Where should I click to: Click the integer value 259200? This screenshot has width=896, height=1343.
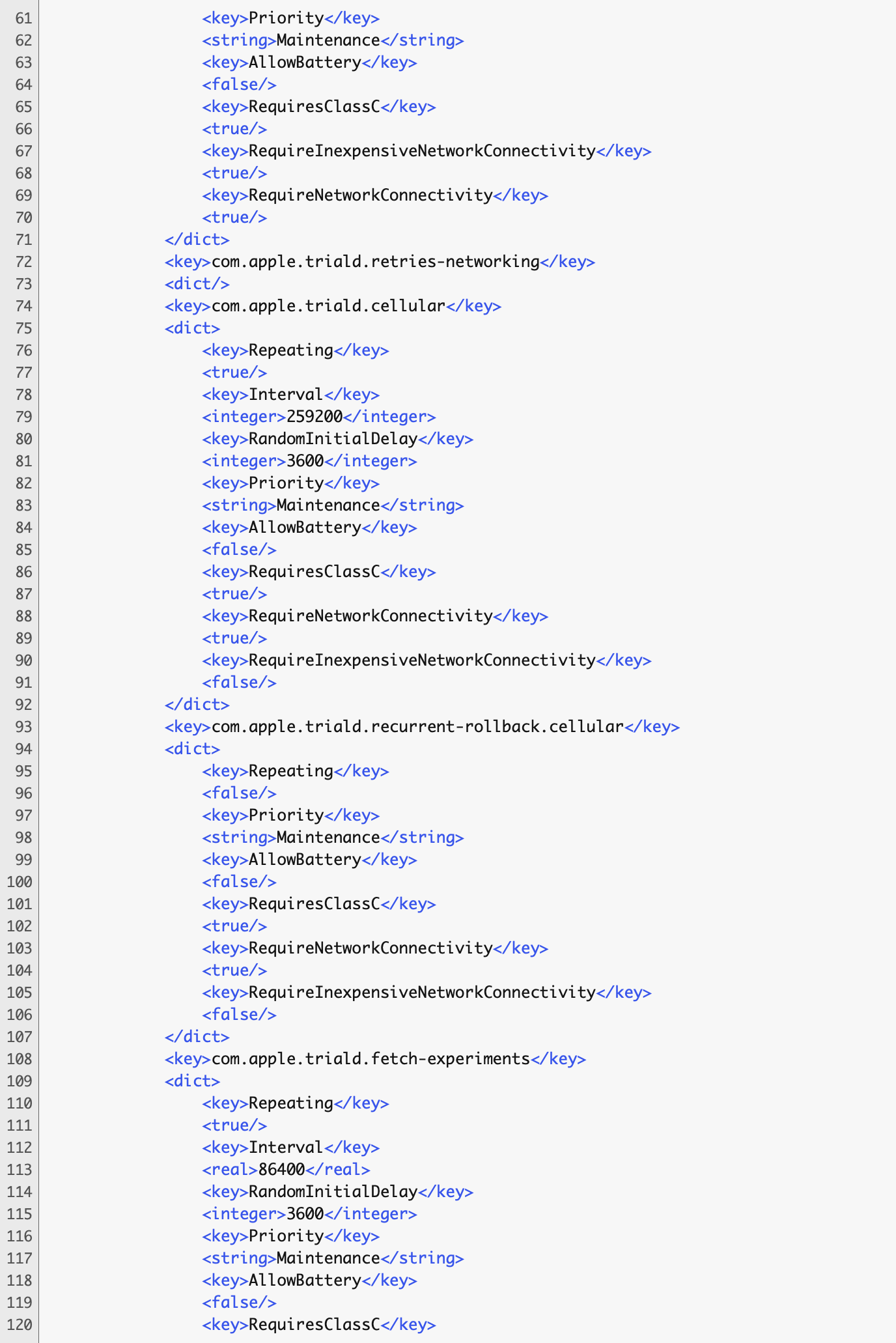point(315,417)
